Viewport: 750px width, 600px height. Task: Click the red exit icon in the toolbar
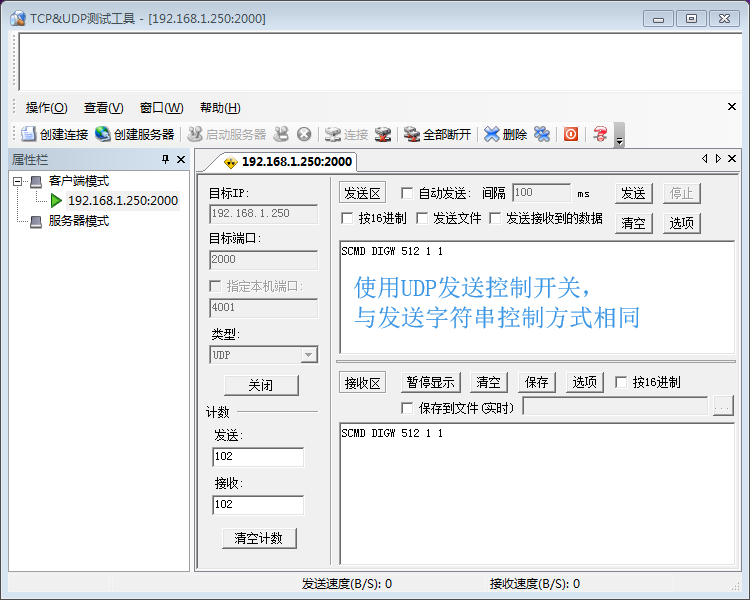(x=571, y=134)
